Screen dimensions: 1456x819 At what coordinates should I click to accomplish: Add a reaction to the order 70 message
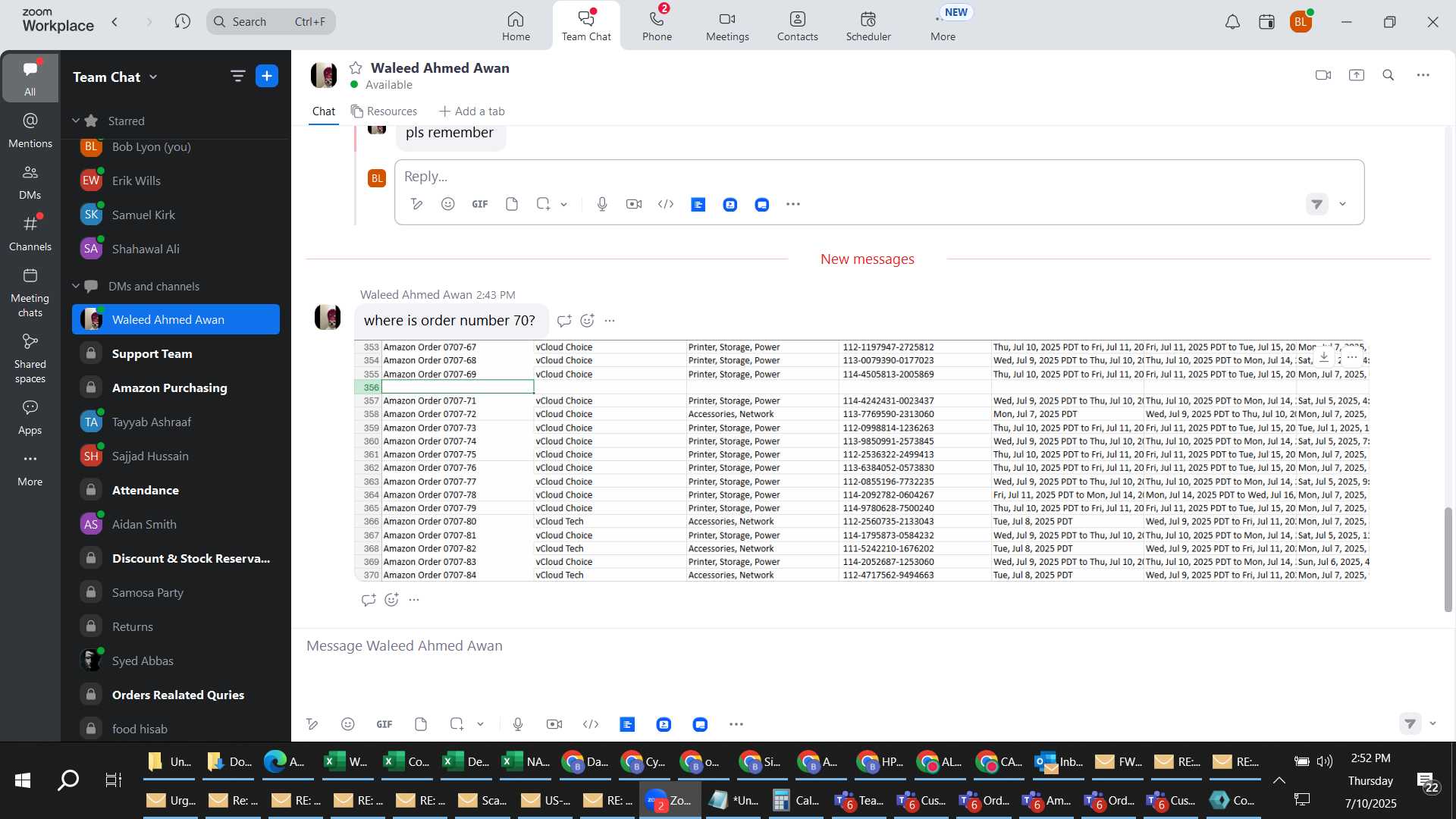click(x=587, y=321)
